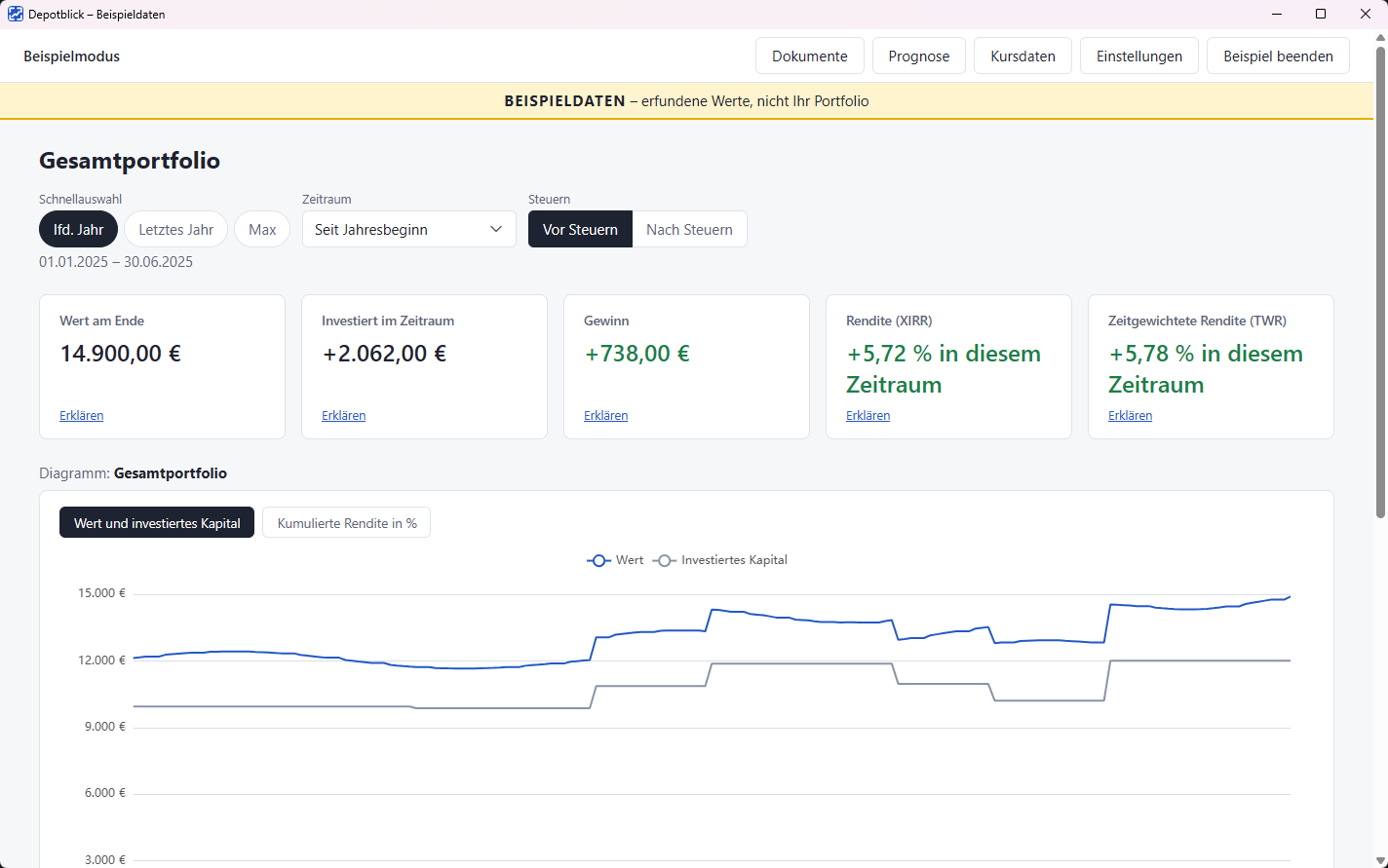This screenshot has height=868, width=1388.
Task: Select the Max quick range
Action: 262,230
